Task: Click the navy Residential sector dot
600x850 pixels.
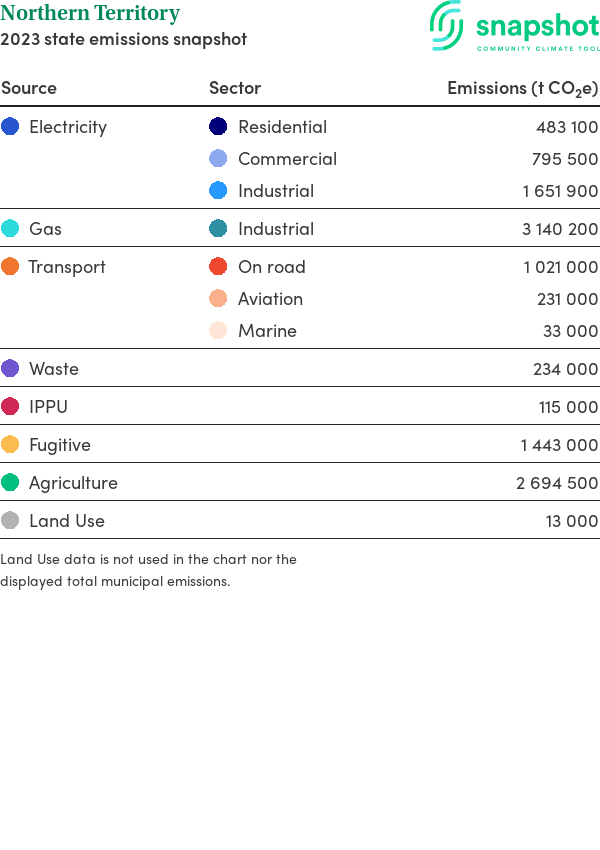Action: (218, 127)
